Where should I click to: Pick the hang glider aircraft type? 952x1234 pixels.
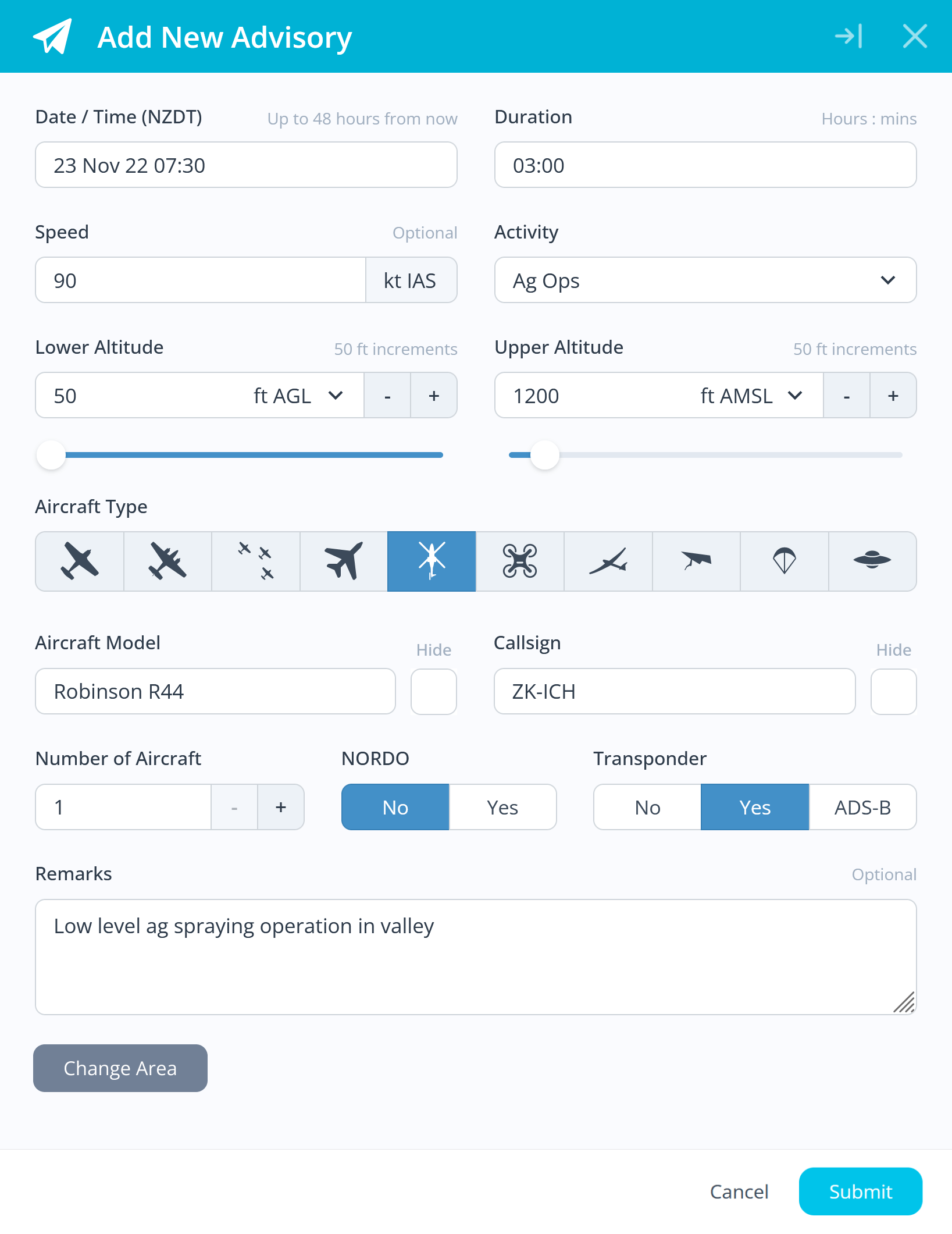696,561
